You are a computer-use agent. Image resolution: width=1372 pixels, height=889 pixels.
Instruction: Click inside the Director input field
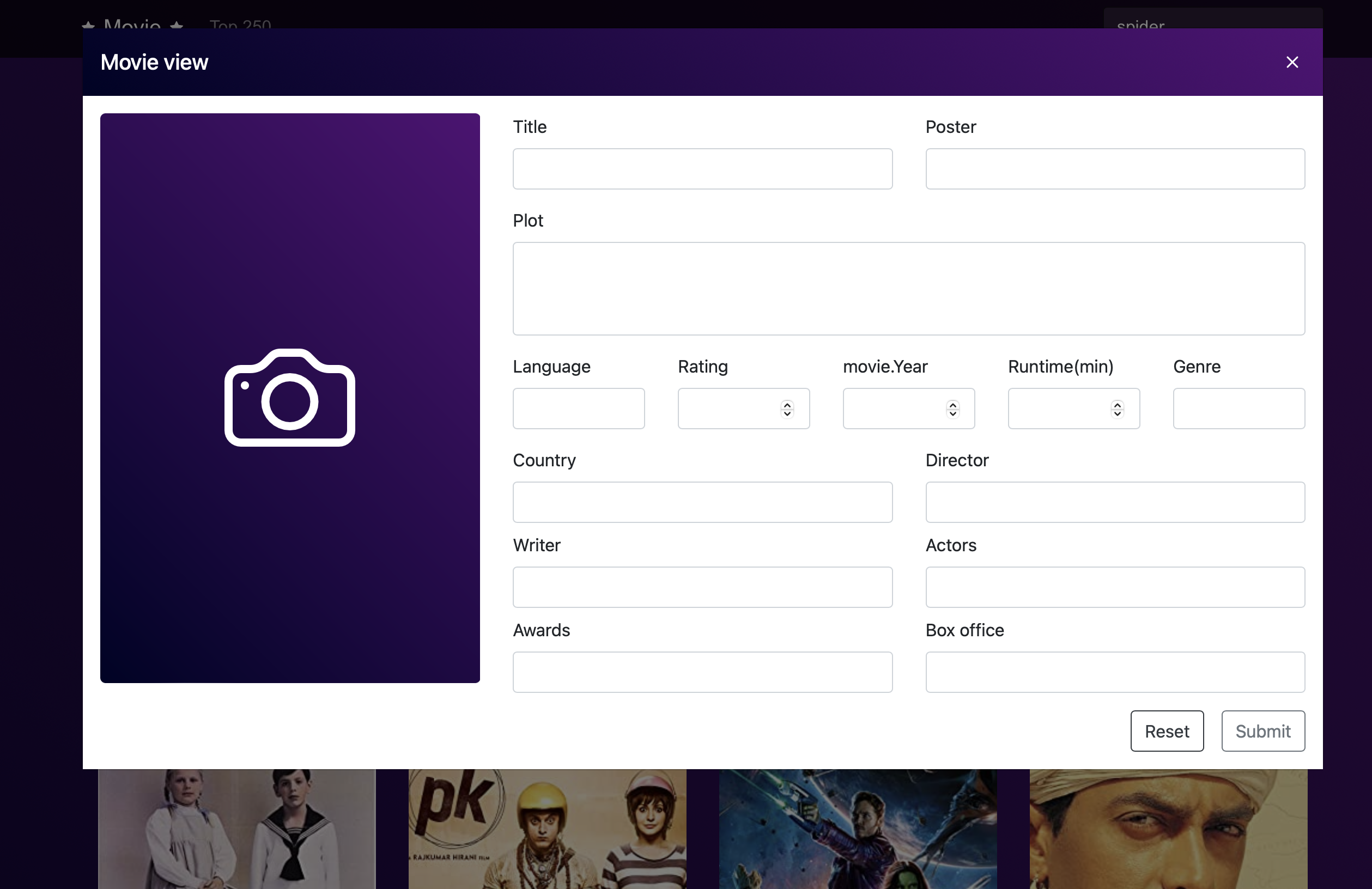click(x=1114, y=502)
